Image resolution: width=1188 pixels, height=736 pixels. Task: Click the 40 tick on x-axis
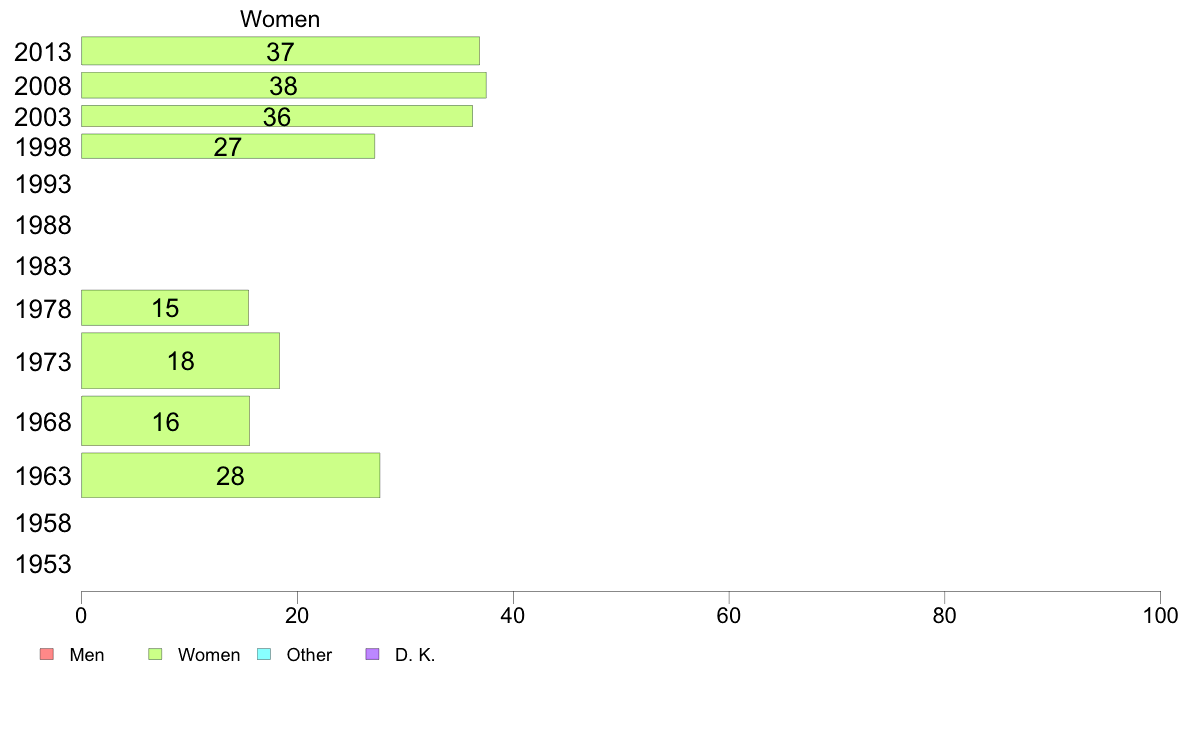point(513,615)
